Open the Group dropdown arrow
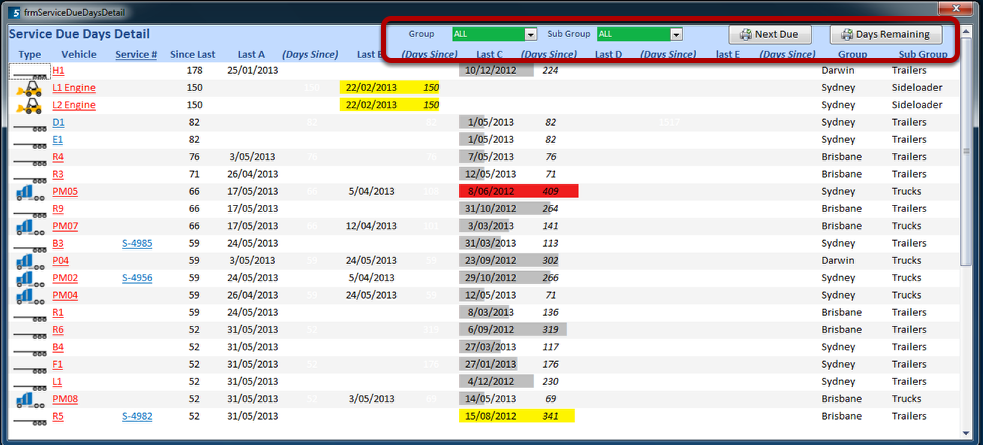Image resolution: width=983 pixels, height=445 pixels. pos(530,34)
